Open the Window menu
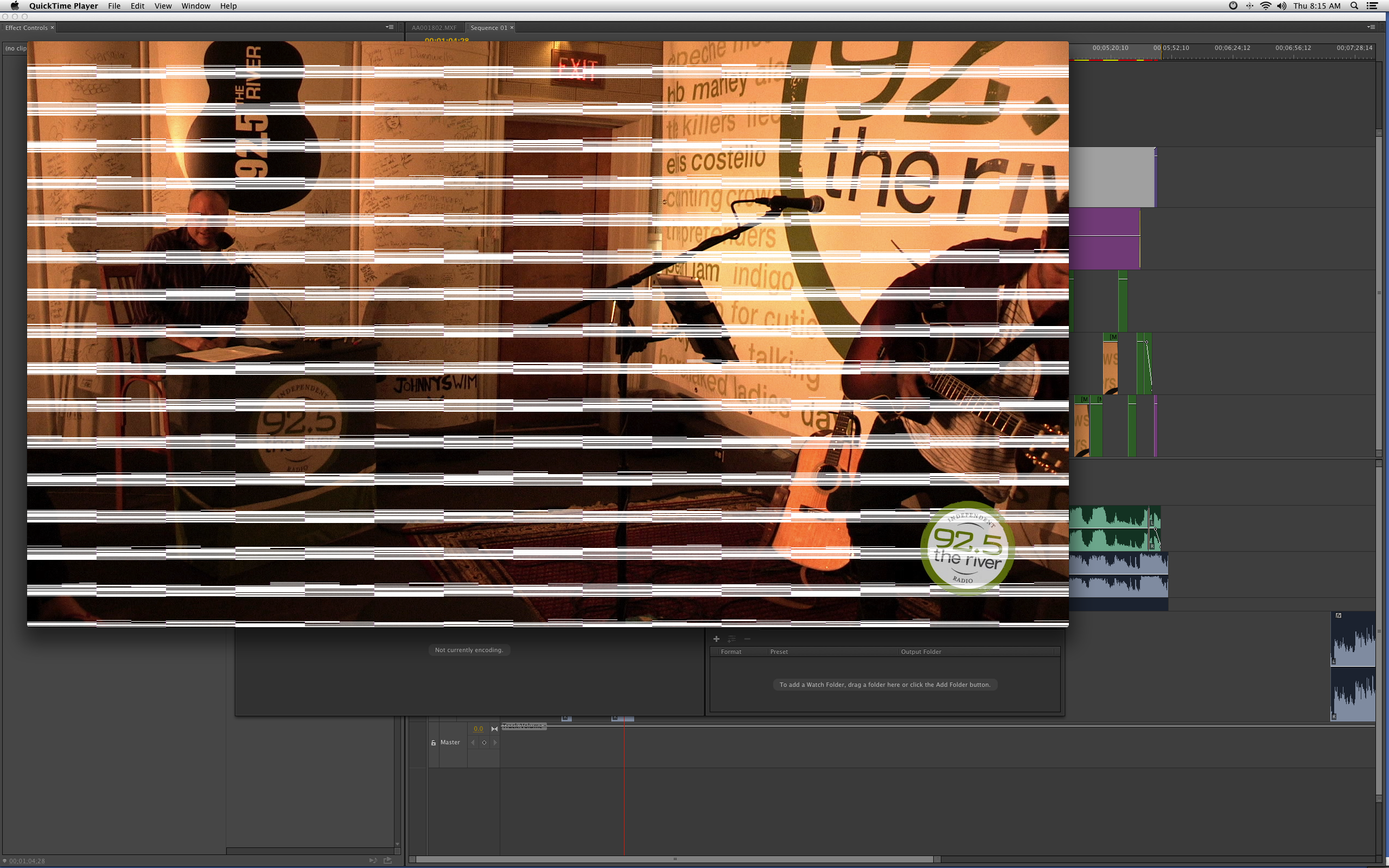Image resolution: width=1389 pixels, height=868 pixels. 196,6
